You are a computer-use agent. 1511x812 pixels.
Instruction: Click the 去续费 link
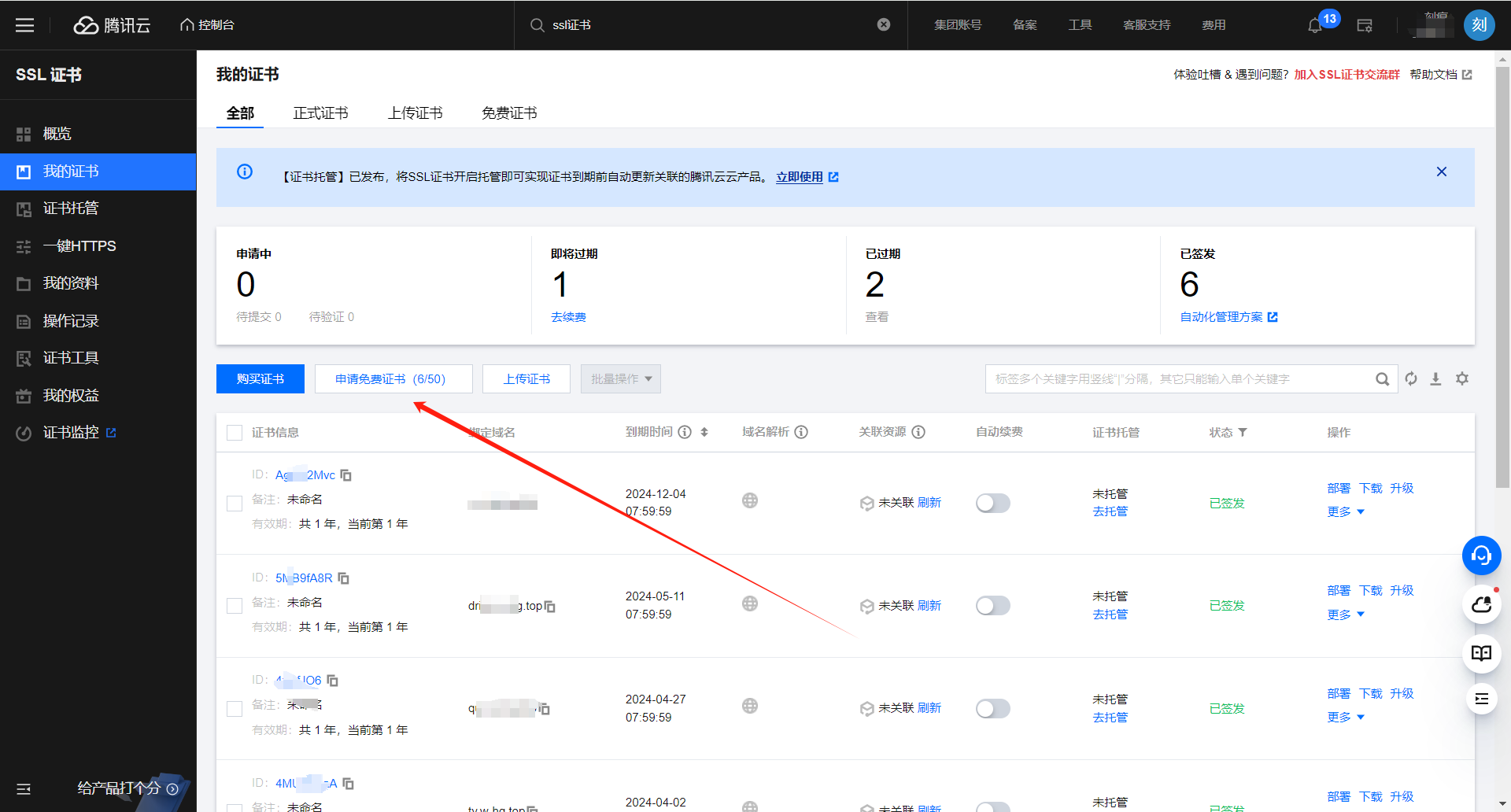pyautogui.click(x=568, y=317)
